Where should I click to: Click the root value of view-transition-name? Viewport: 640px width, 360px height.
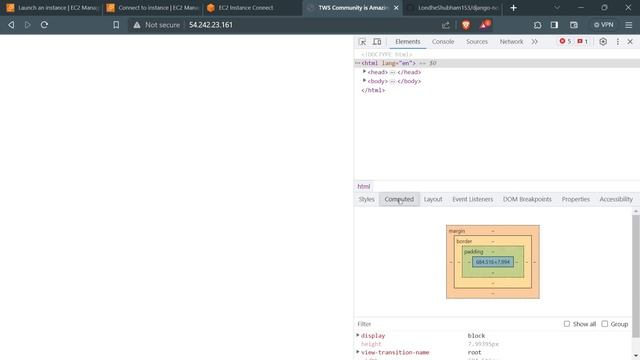(x=474, y=352)
